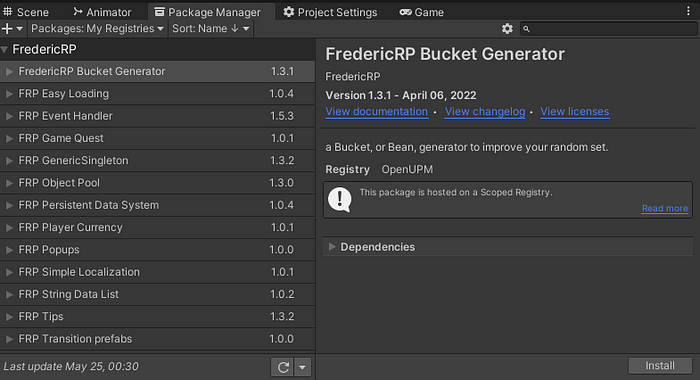Open the View documentation link
700x380 pixels.
[x=377, y=112]
